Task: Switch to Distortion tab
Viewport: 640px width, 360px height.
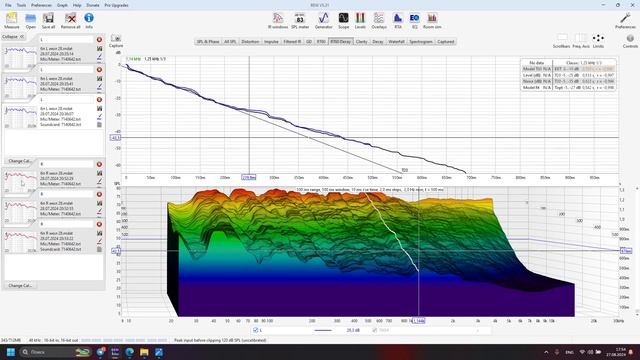Action: tap(250, 42)
